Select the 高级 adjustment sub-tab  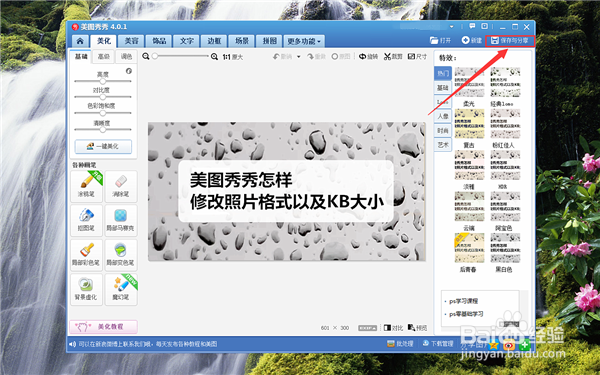coord(103,57)
